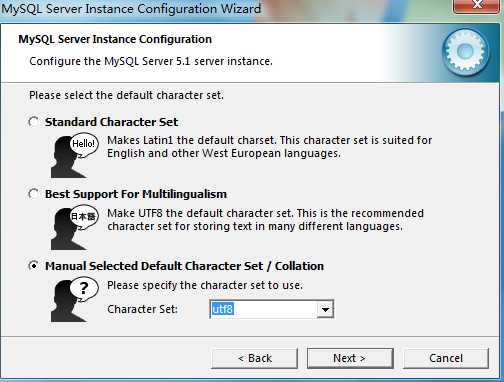Click Manual Selected Default Character Set label
The height and width of the screenshot is (382, 504).
coord(184,266)
